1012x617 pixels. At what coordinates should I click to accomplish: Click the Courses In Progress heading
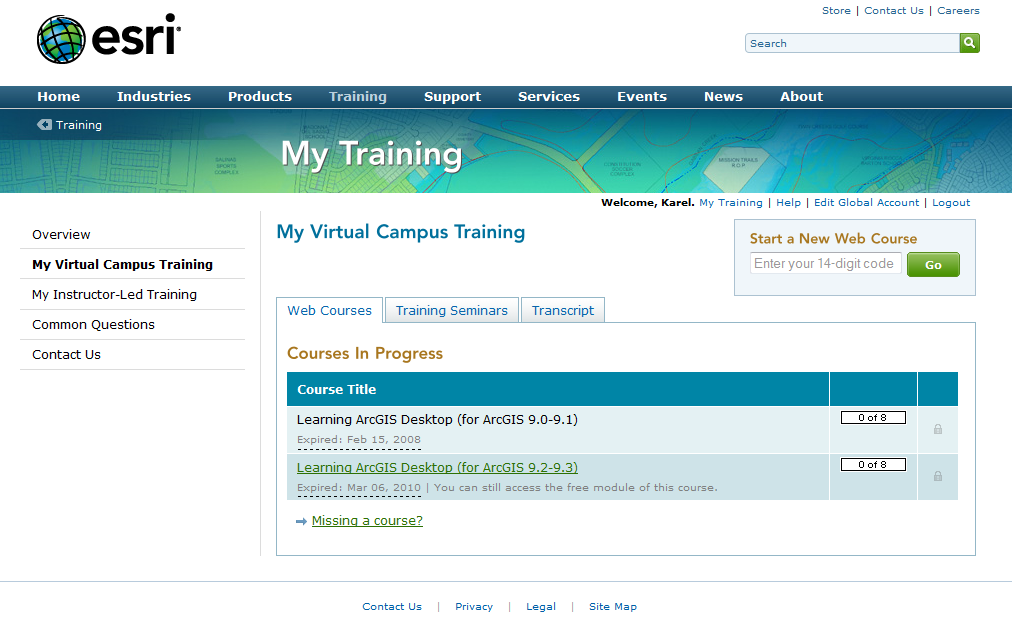(x=365, y=354)
